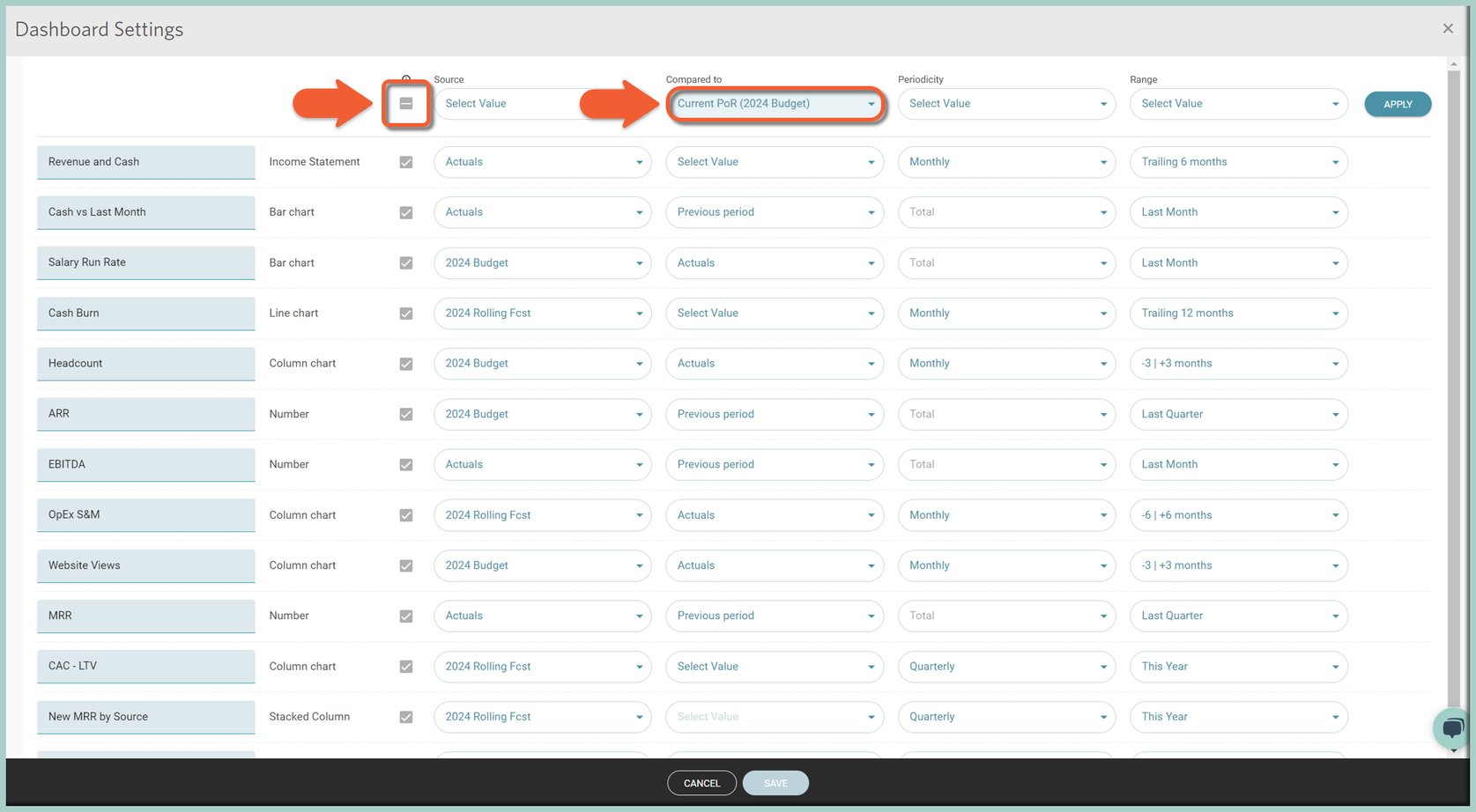1476x812 pixels.
Task: Click the CANCEL button
Action: (702, 783)
